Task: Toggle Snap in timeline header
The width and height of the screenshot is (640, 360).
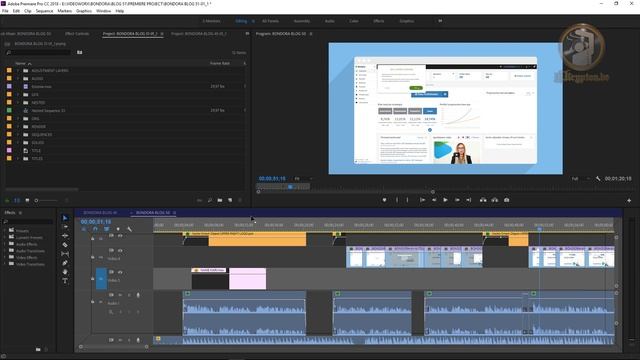Action: coord(95,229)
